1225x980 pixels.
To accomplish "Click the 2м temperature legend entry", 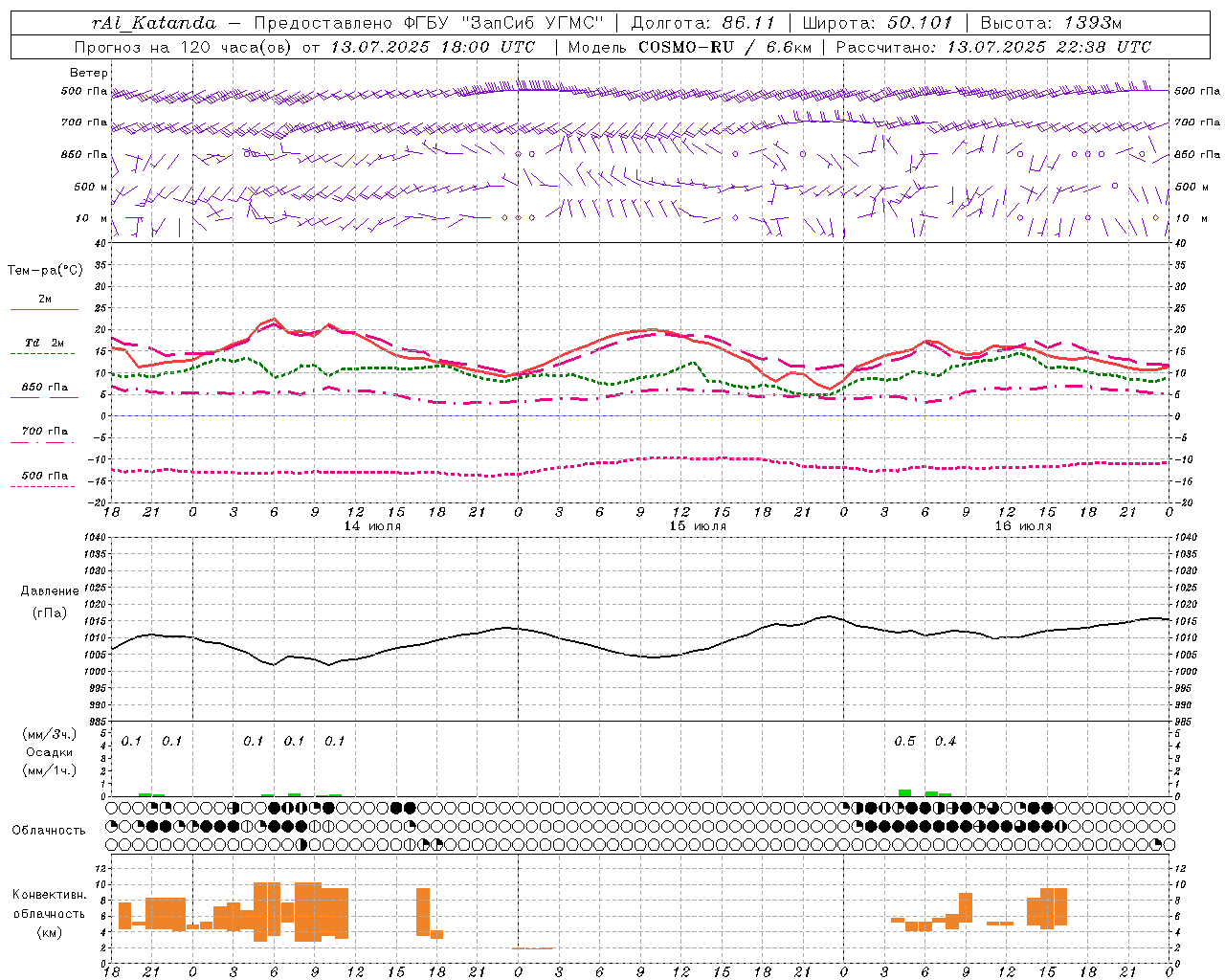I will pos(45,300).
